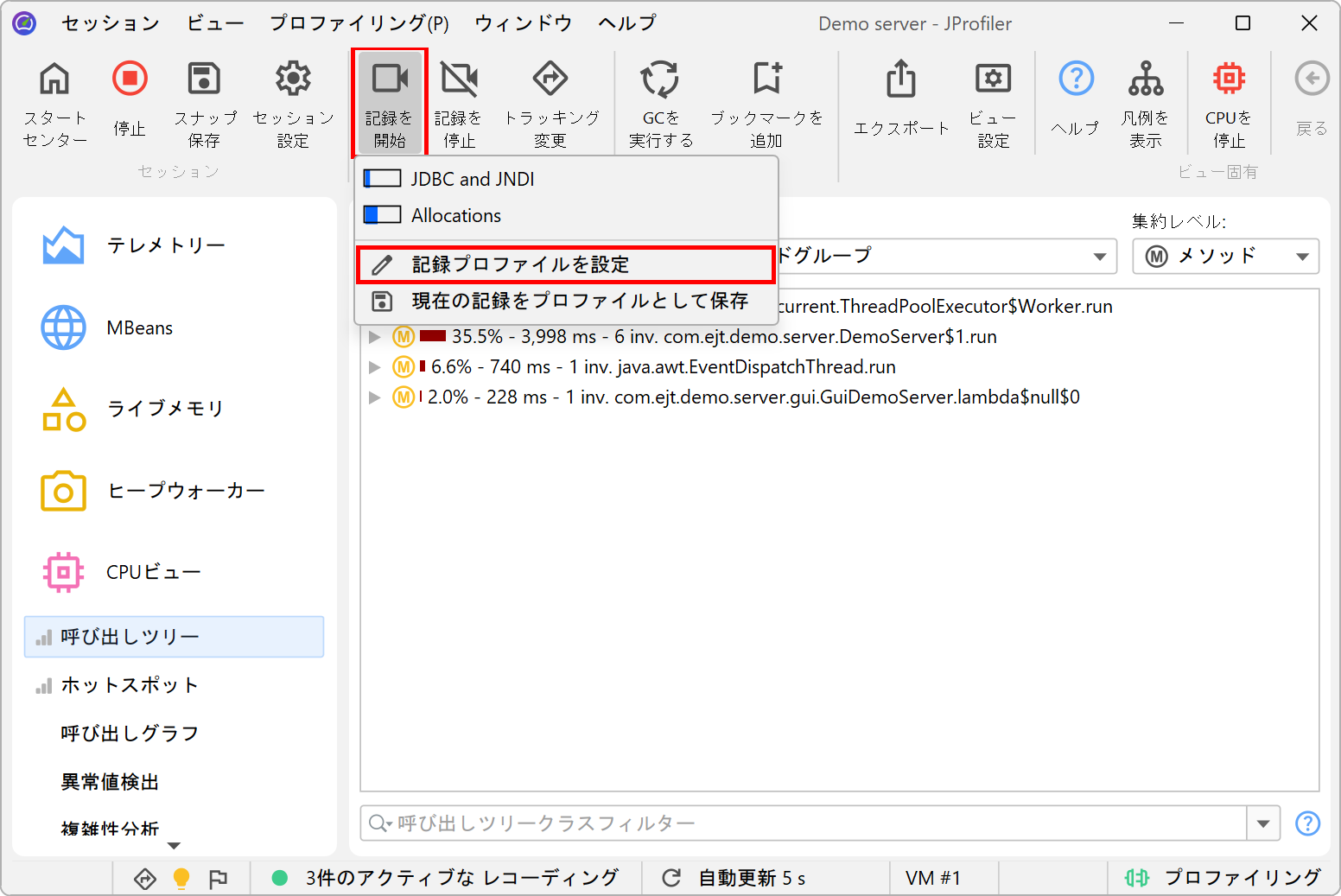Click the 記録を停止 camera icon
Viewport: 1341px width, 896px height.
click(458, 79)
